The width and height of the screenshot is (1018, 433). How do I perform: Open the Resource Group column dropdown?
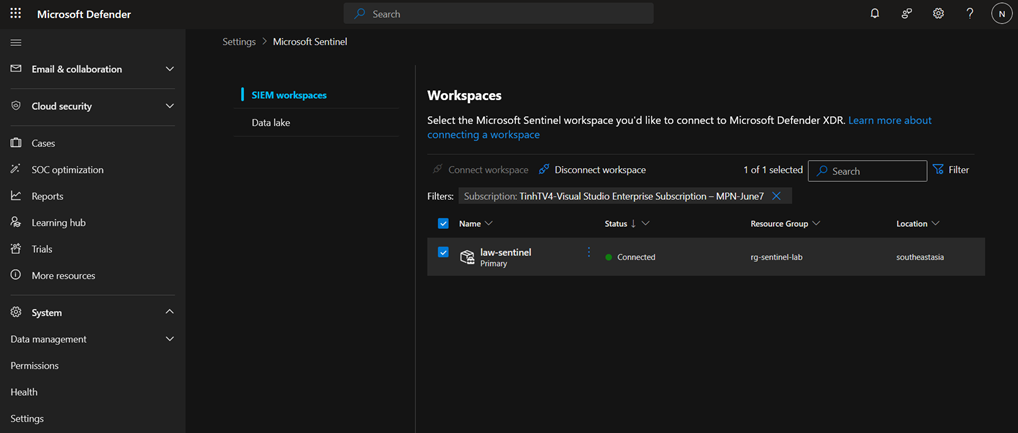click(x=816, y=223)
